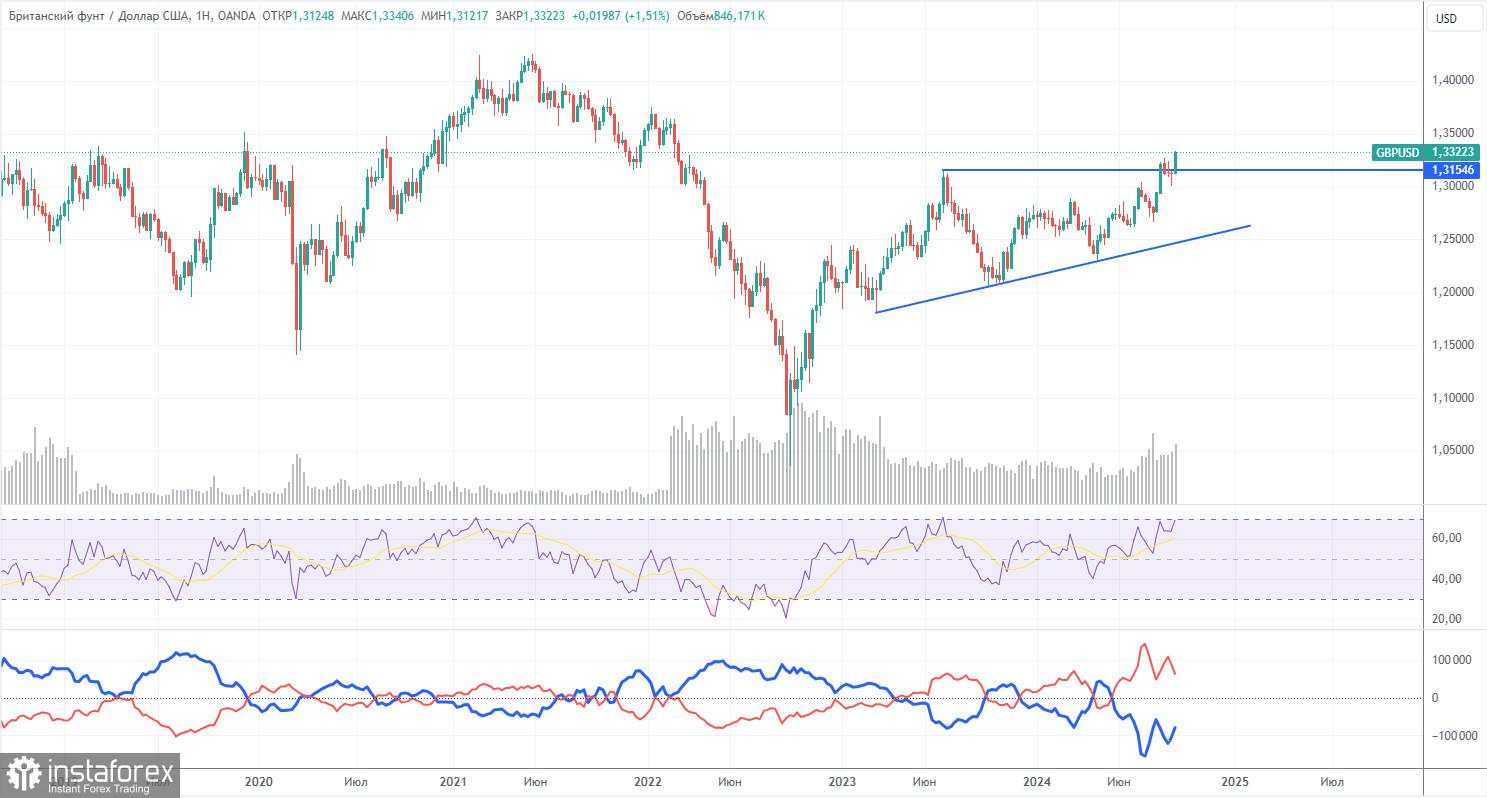Viewport: 1487px width, 798px height.
Task: Click the 2023 label on time axis
Action: coord(842,781)
